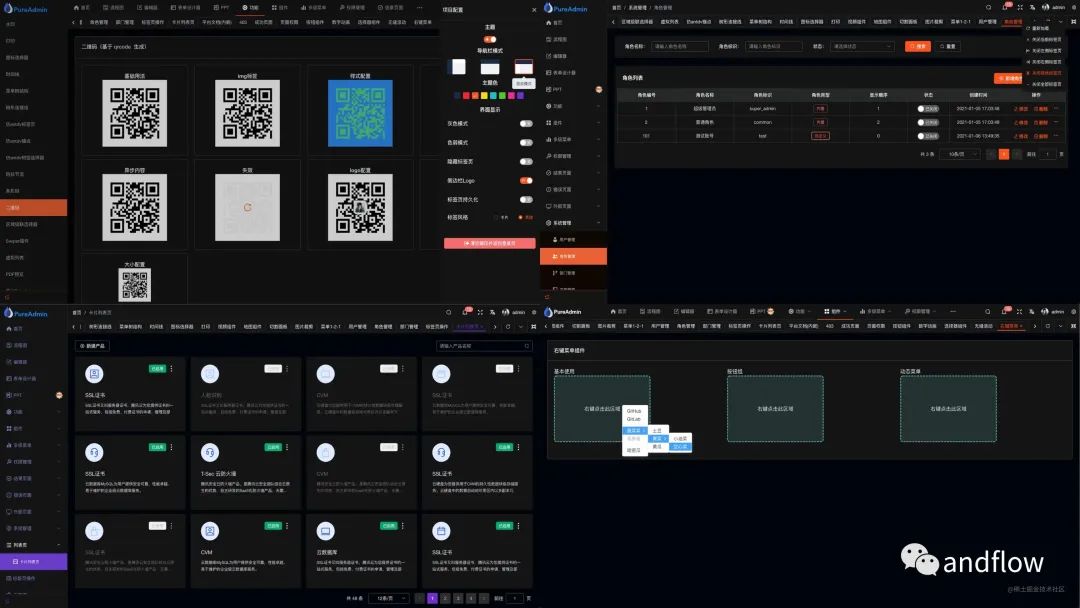Choose GitLab in the context menu
This screenshot has width=1080, height=608.
pos(634,419)
